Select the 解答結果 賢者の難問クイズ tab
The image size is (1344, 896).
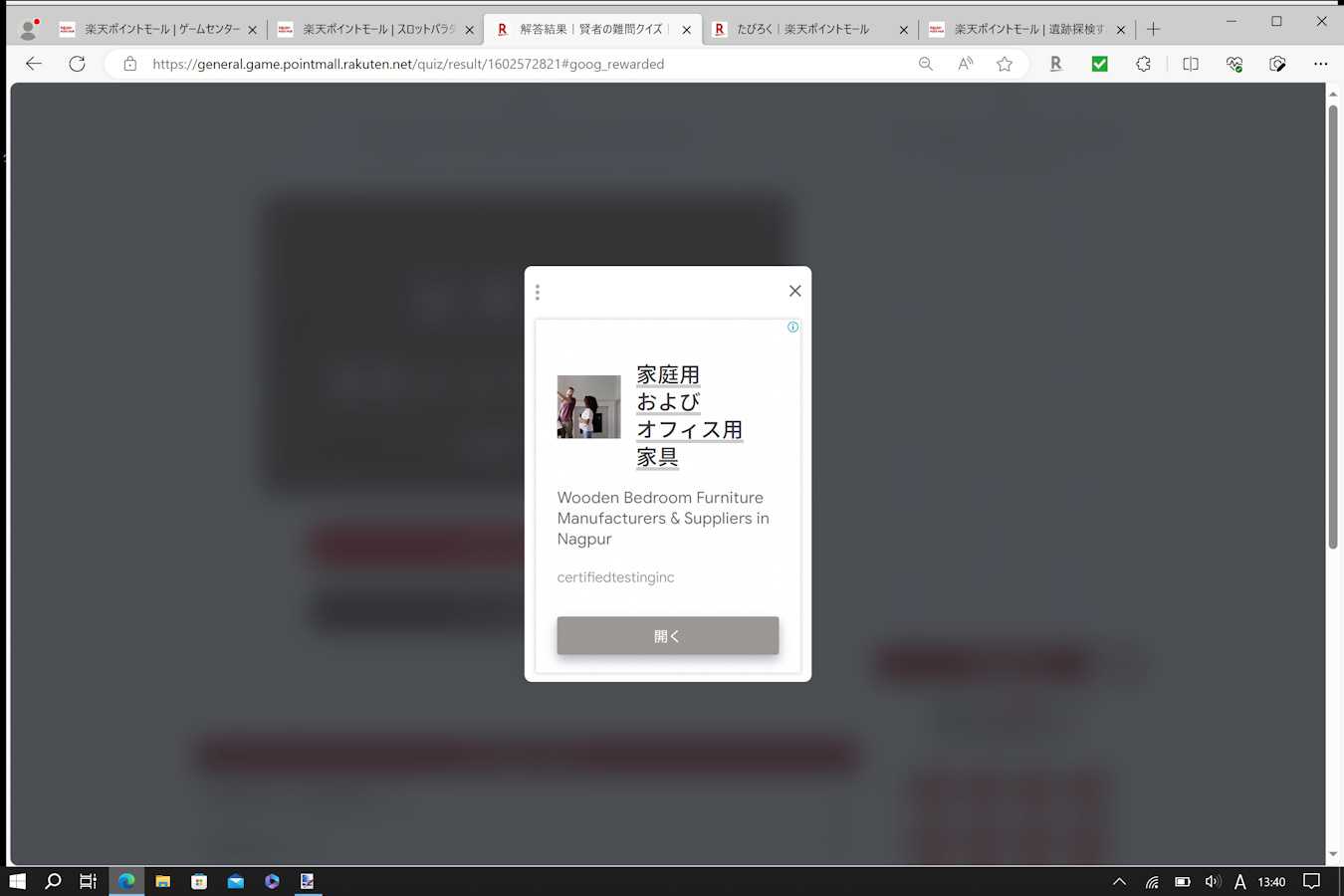point(593,30)
